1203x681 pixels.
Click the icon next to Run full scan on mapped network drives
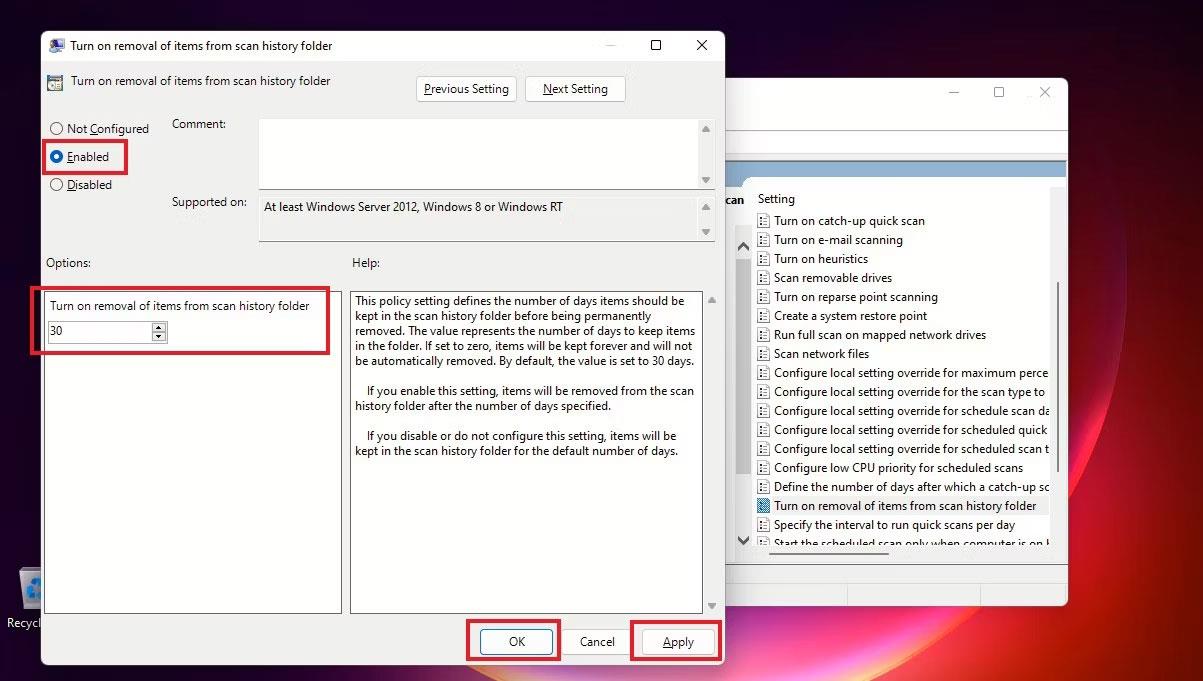764,335
